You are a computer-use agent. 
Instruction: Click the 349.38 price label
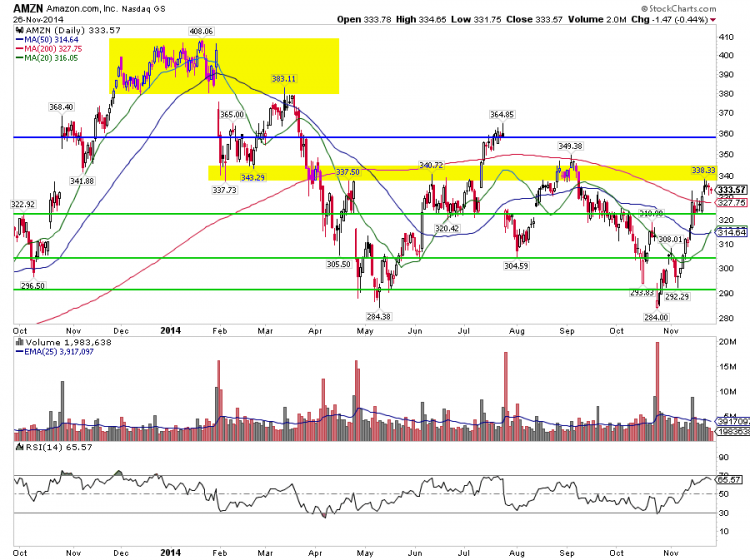570,146
